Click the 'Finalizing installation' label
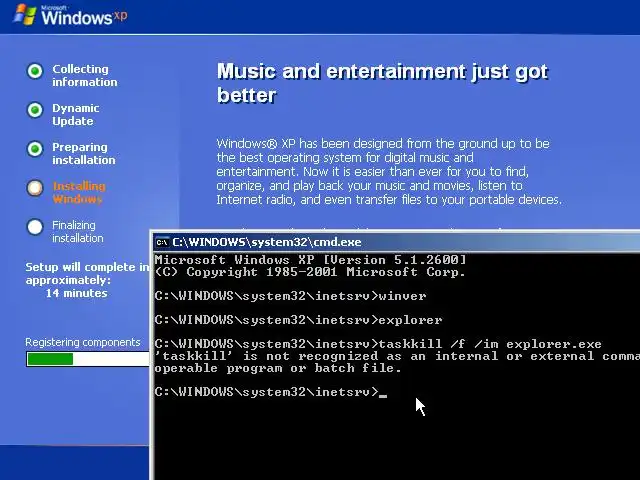 click(x=78, y=231)
